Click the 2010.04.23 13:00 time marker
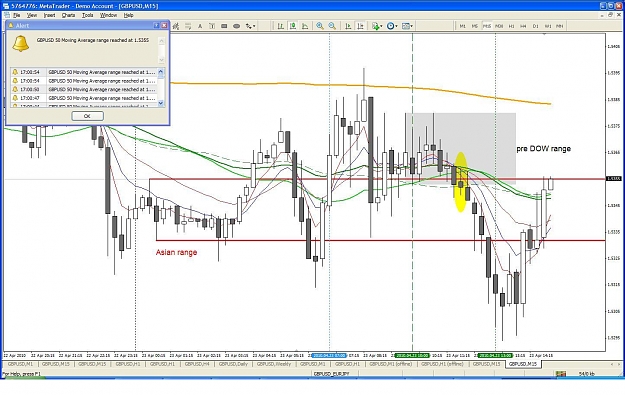 (x=495, y=355)
